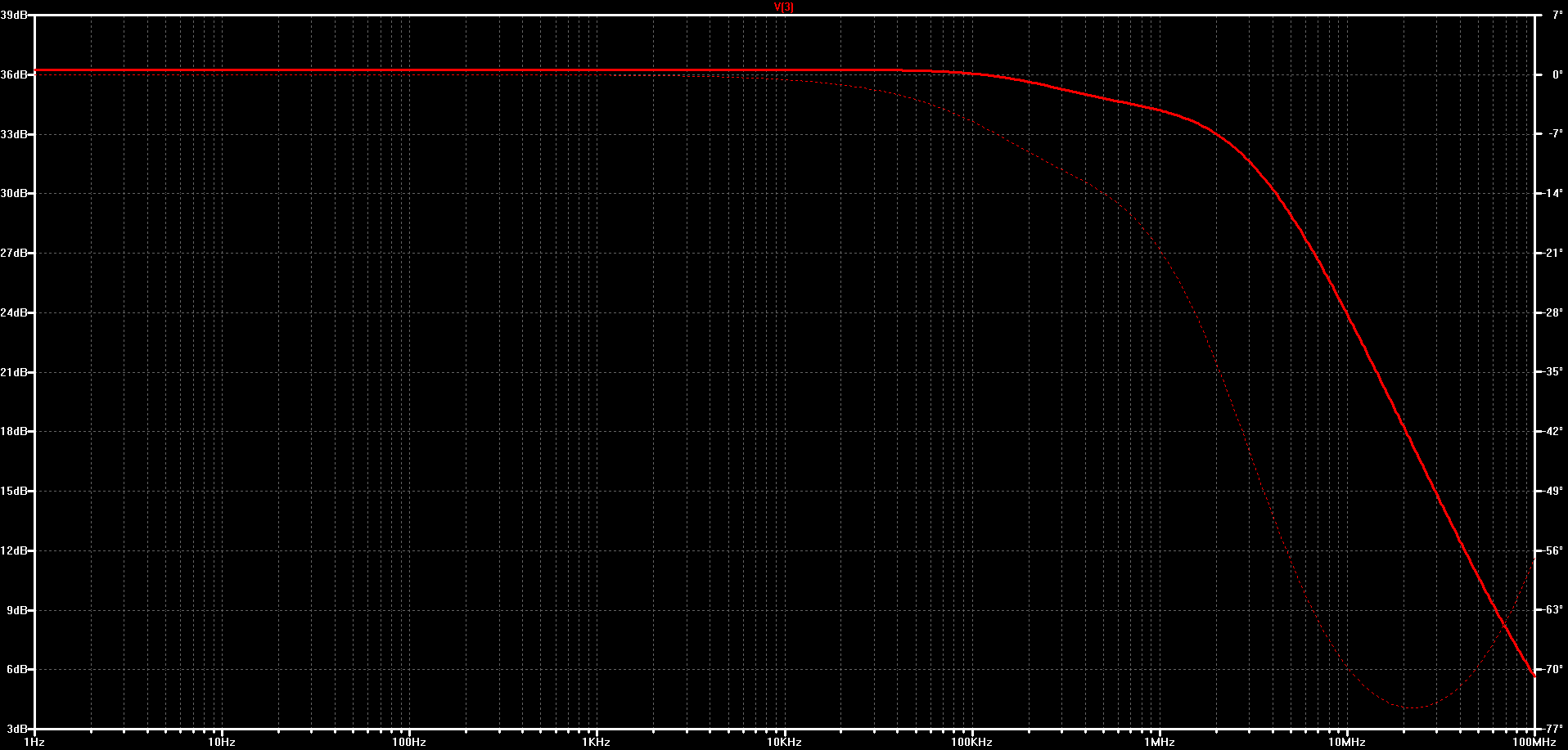Click the 100MHz frequency axis label
This screenshot has height=750, width=1568.
coord(1534,743)
